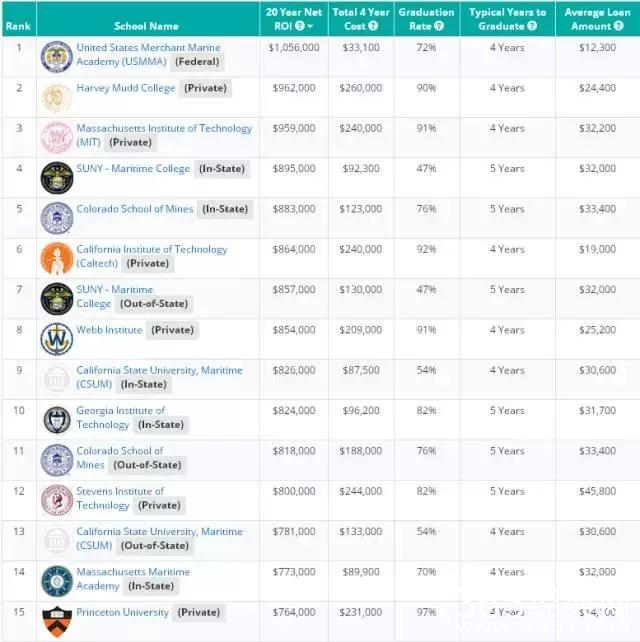The image size is (640, 642).
Task: Click the Webb Institute W logo
Action: 57,339
